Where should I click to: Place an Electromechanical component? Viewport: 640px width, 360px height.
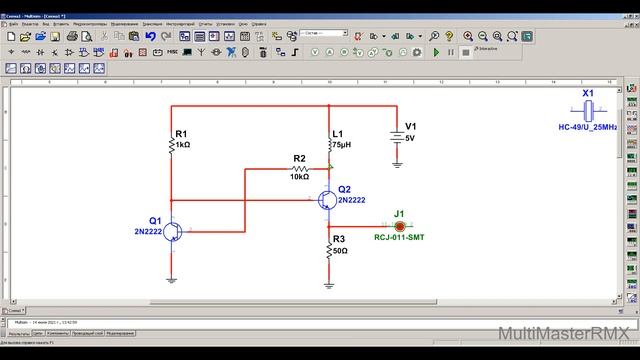tap(216, 52)
